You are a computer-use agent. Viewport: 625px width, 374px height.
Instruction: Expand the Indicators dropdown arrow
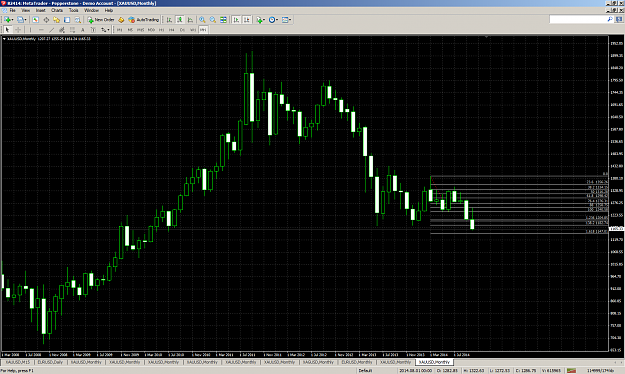[264, 20]
